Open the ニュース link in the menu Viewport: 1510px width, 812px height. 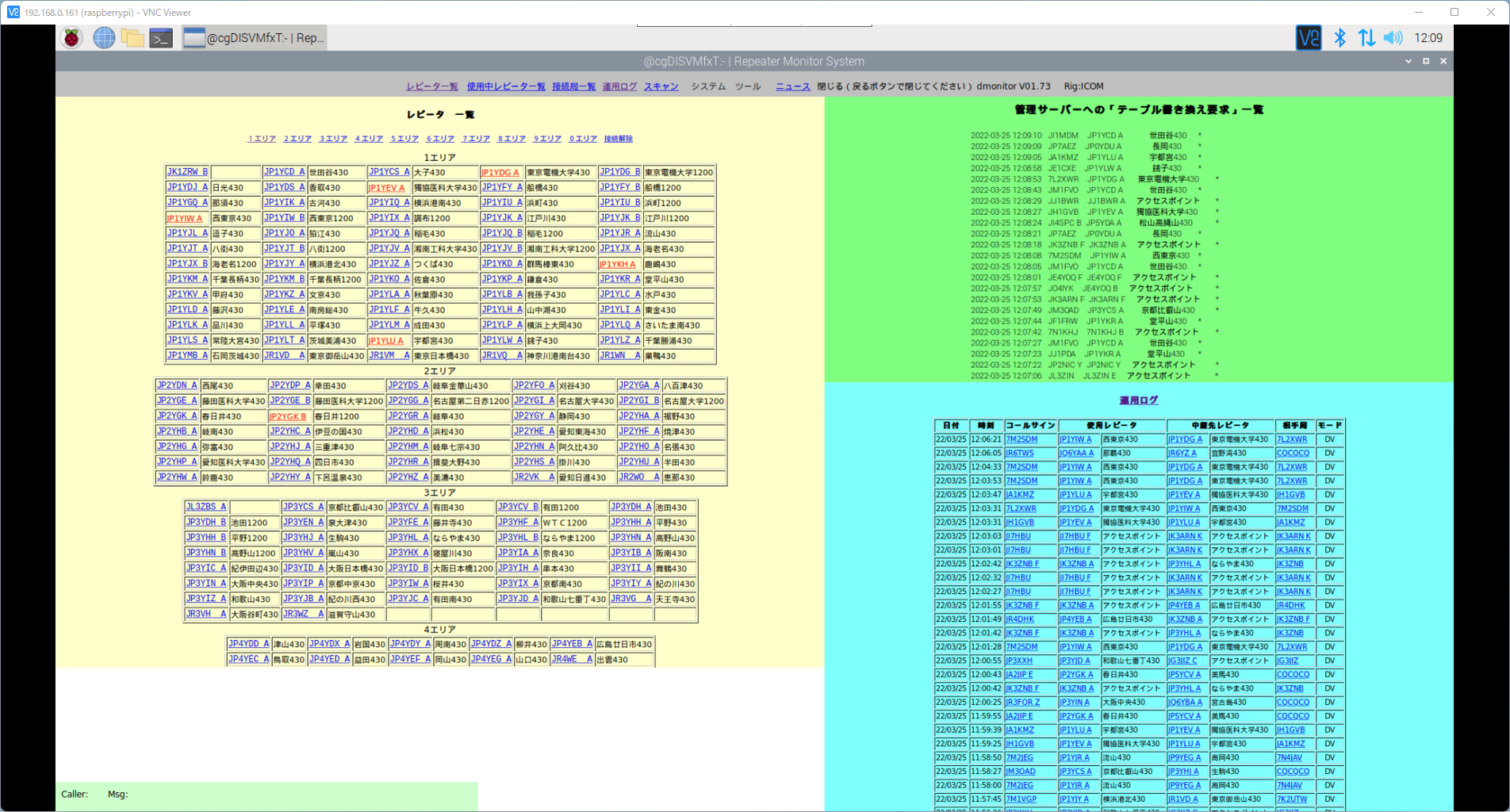(793, 86)
